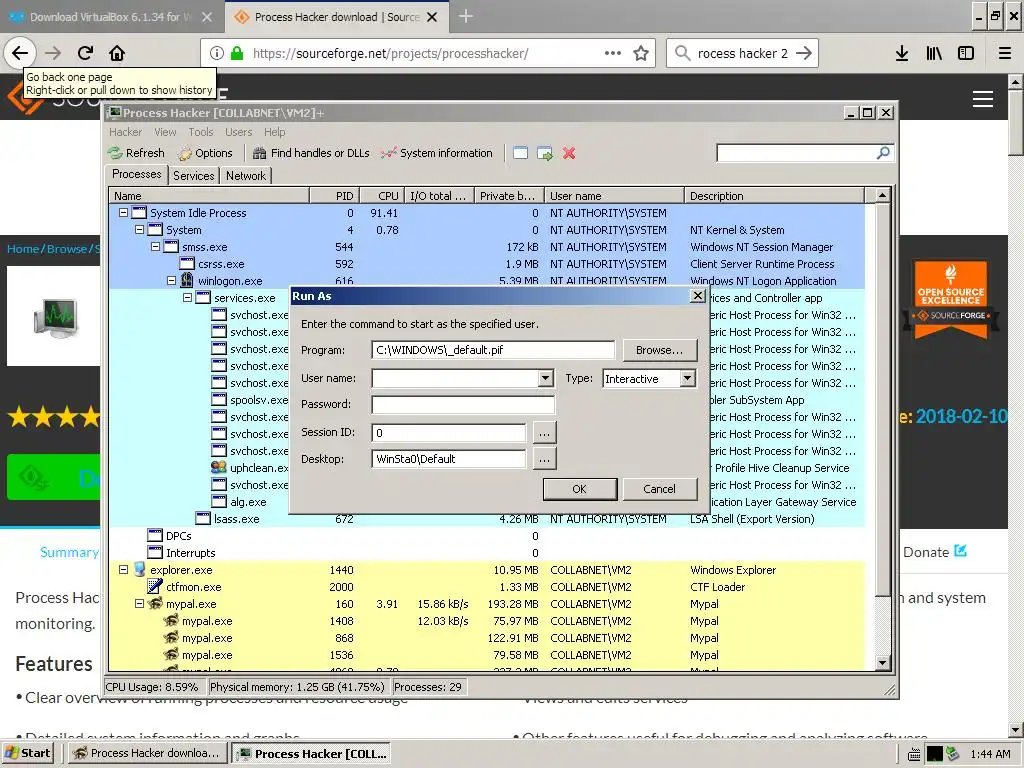Sort by Description column header

pyautogui.click(x=775, y=196)
